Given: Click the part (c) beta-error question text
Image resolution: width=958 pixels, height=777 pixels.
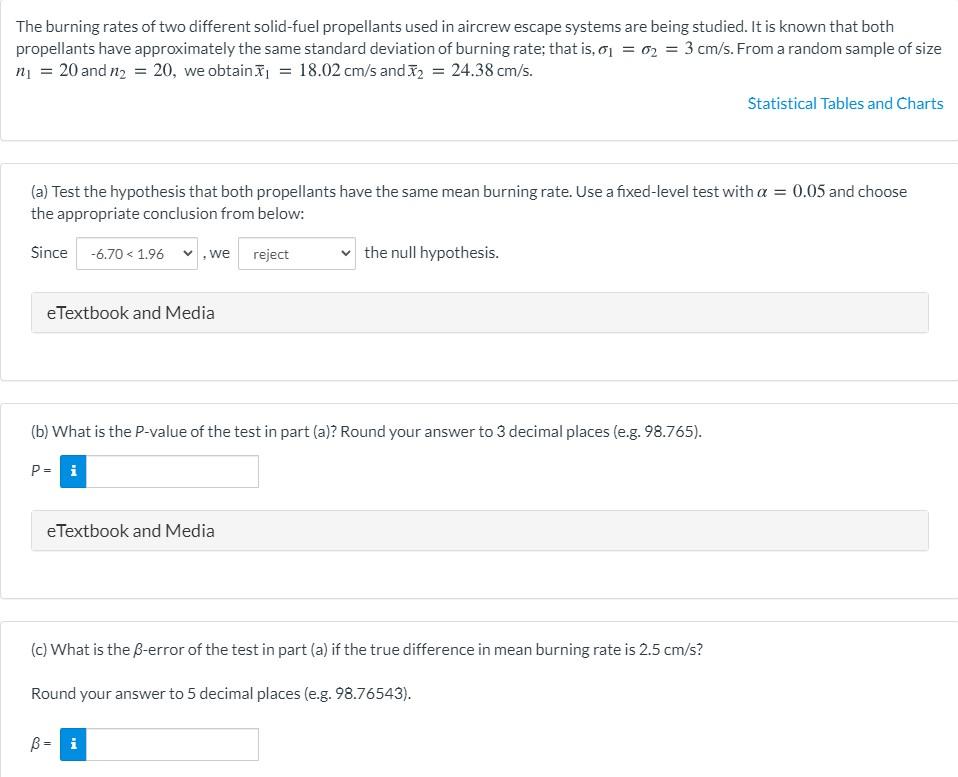Looking at the screenshot, I should point(367,649).
